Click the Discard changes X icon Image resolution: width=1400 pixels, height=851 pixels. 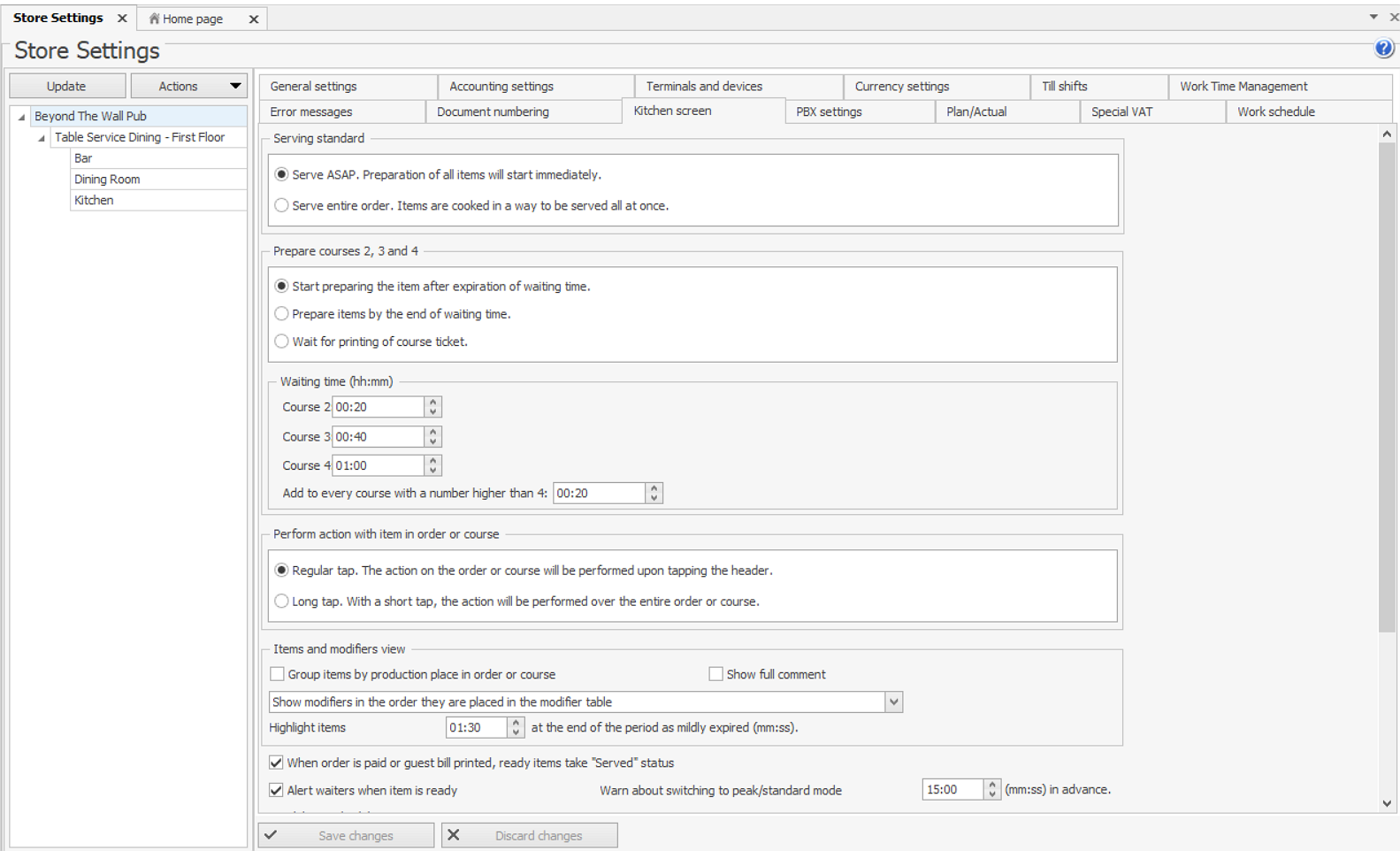click(454, 835)
